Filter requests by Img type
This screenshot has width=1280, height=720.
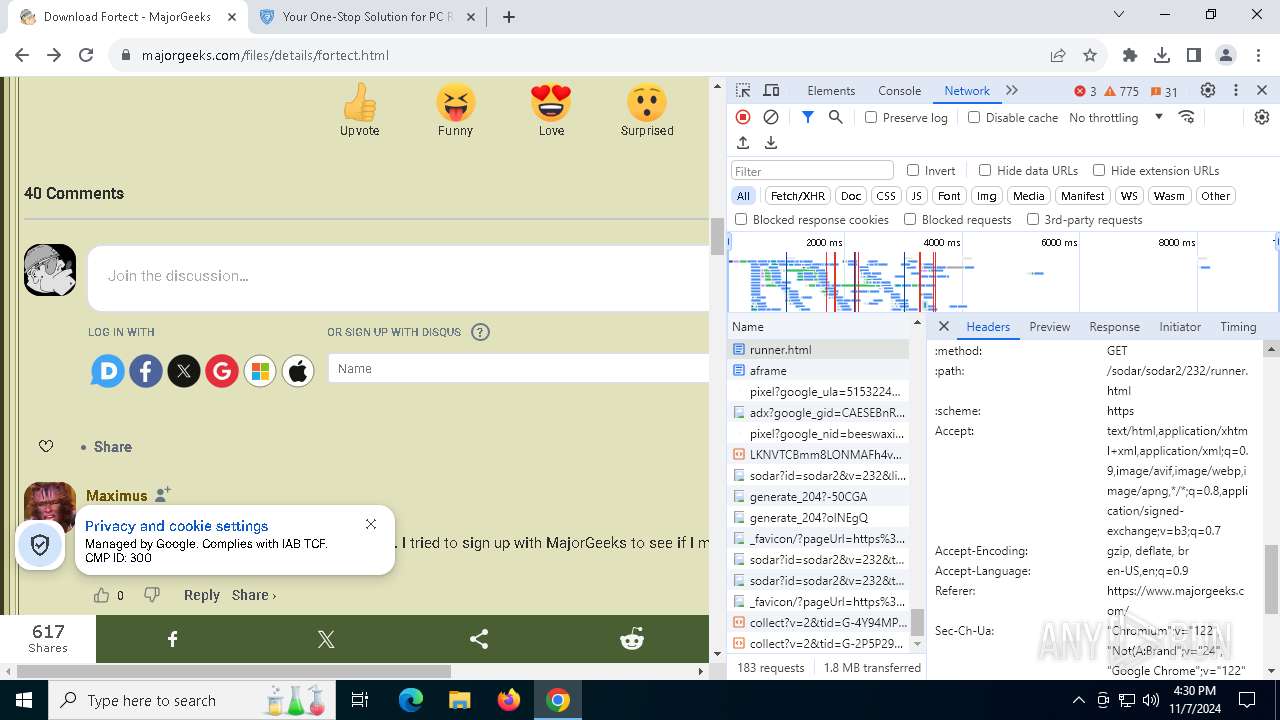coord(986,196)
